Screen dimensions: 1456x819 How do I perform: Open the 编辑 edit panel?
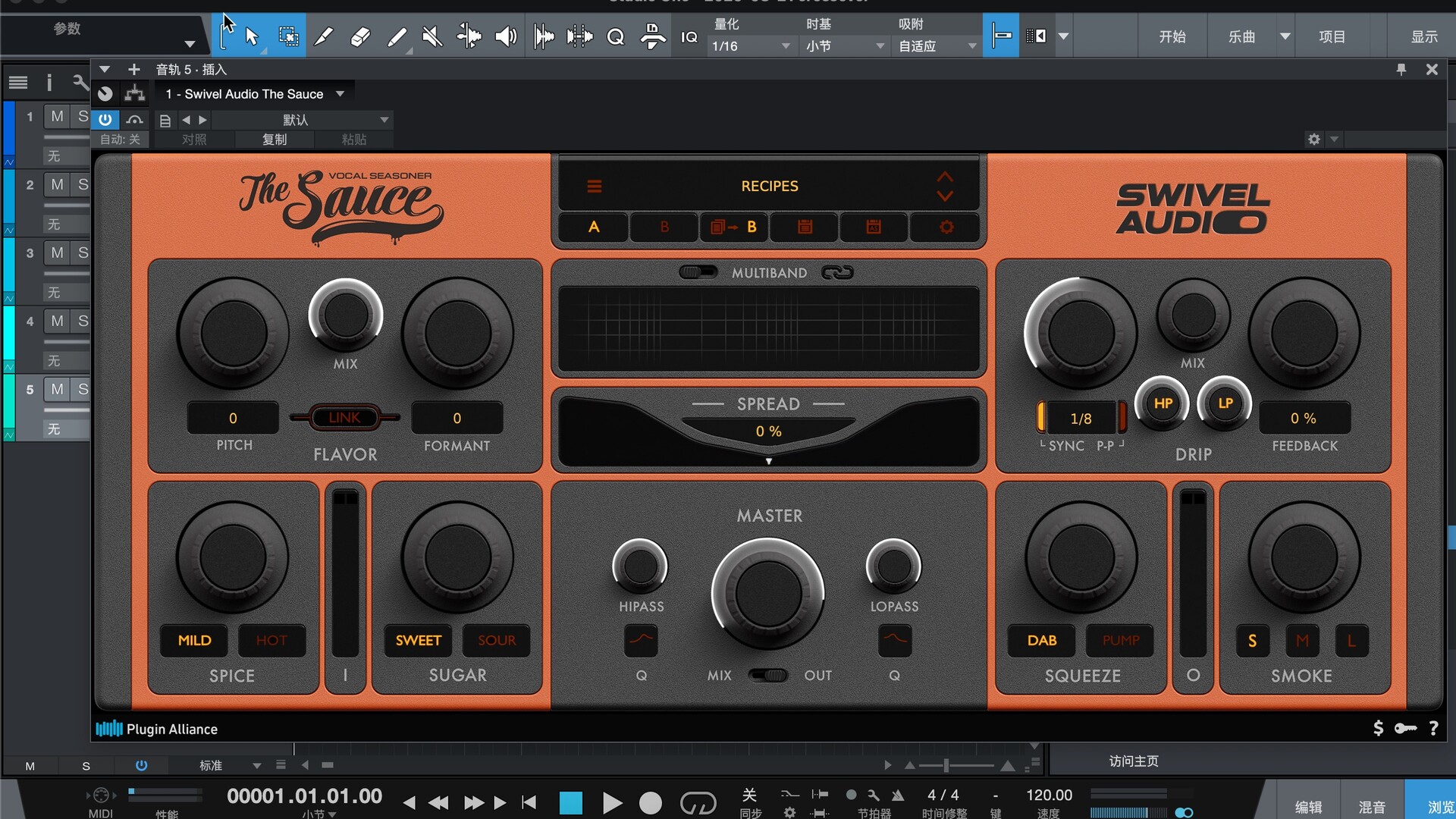tap(1308, 807)
